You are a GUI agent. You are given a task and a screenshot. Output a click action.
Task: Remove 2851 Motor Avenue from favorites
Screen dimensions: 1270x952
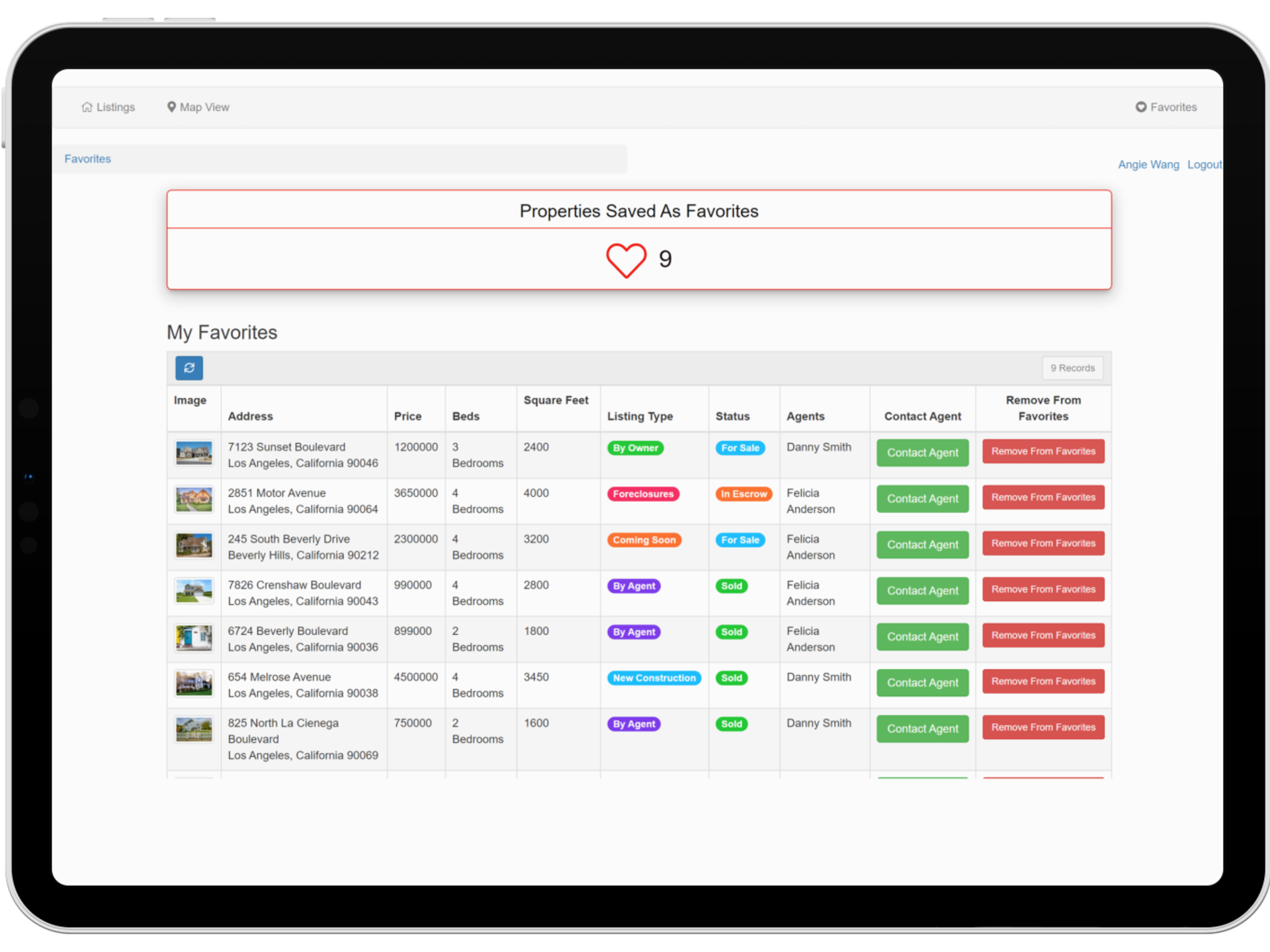point(1043,498)
